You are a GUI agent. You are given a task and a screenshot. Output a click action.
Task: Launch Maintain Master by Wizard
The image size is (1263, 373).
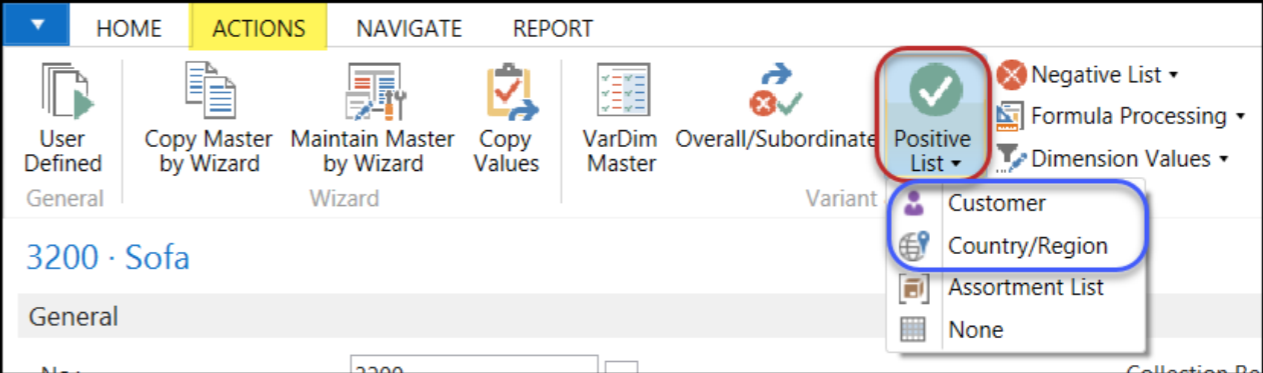[x=371, y=92]
